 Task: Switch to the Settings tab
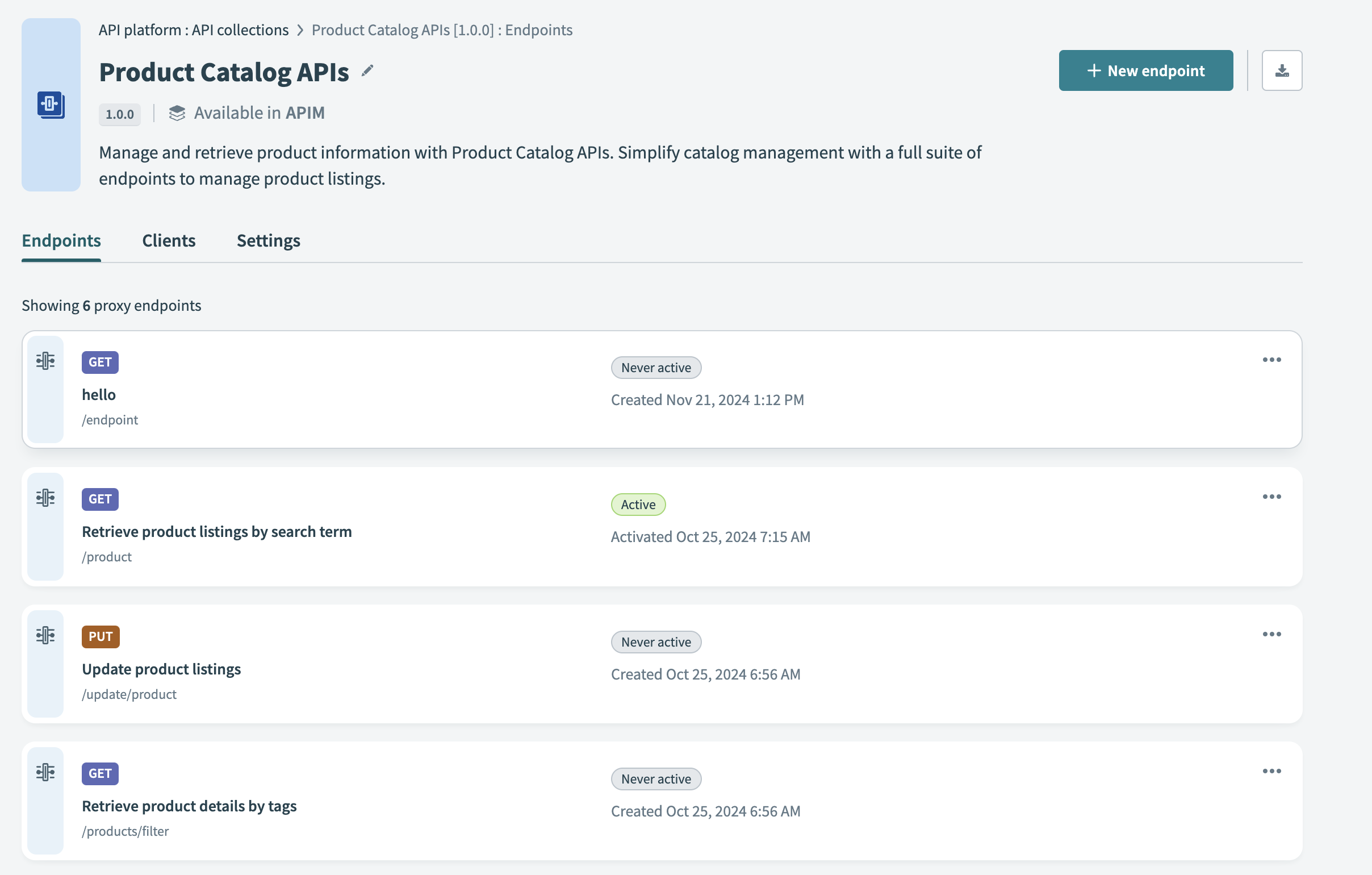pyautogui.click(x=268, y=240)
